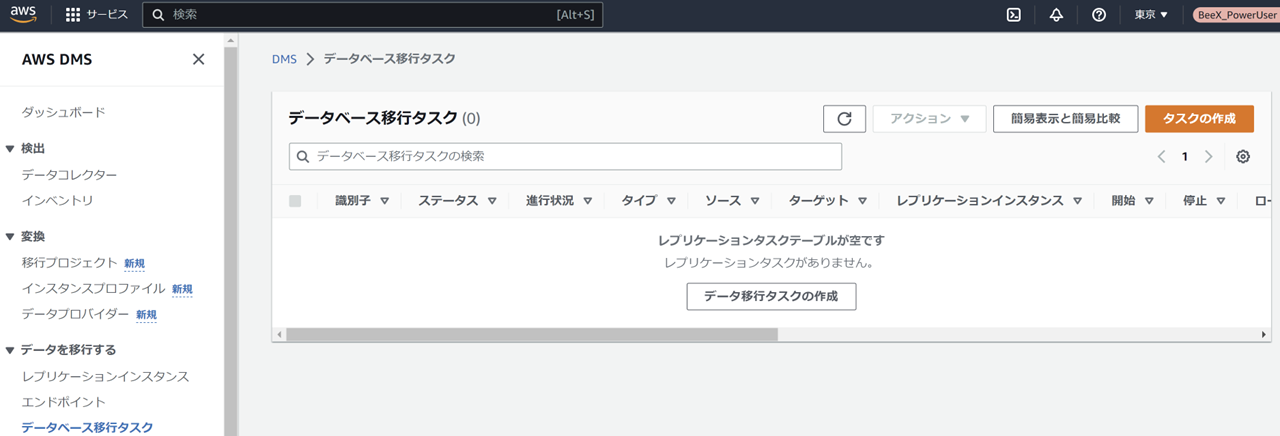The height and width of the screenshot is (436, 1280).
Task: Click page number 1 in pagination
Action: (1185, 157)
